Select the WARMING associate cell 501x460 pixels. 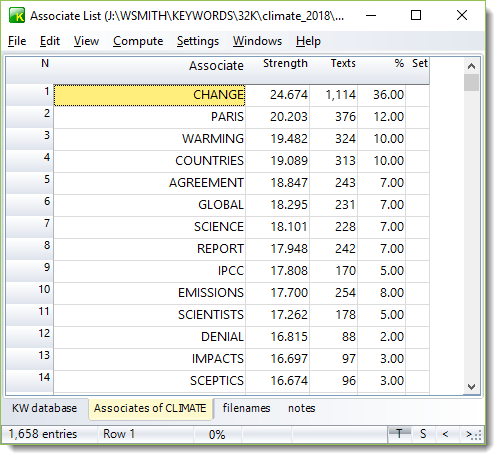(x=149, y=139)
